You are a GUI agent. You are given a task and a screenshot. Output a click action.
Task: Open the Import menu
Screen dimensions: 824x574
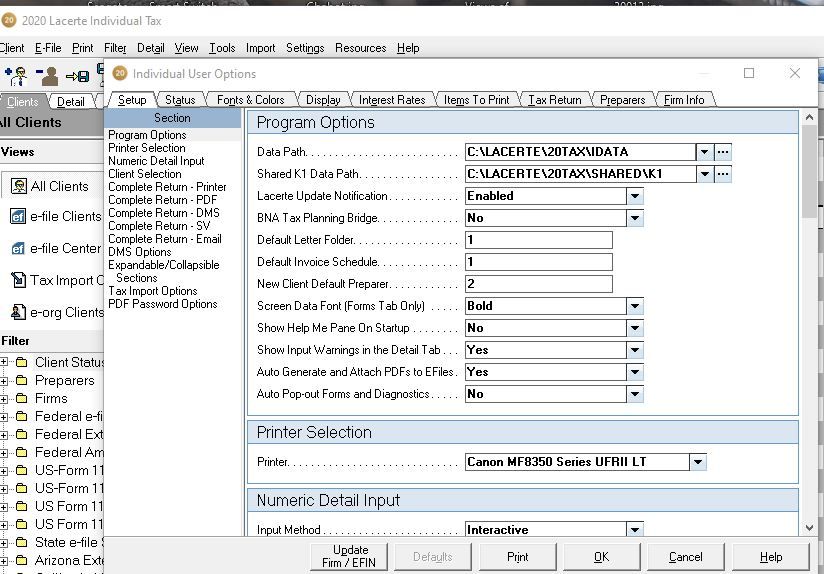pos(260,48)
